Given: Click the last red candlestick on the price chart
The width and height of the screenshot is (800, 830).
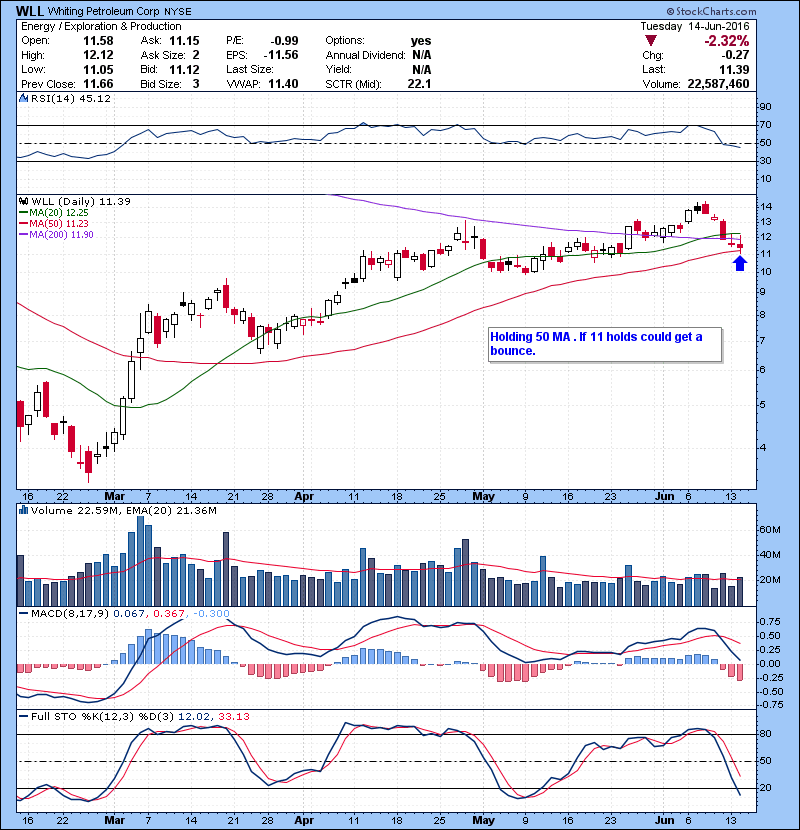Looking at the screenshot, I should pyautogui.click(x=740, y=246).
